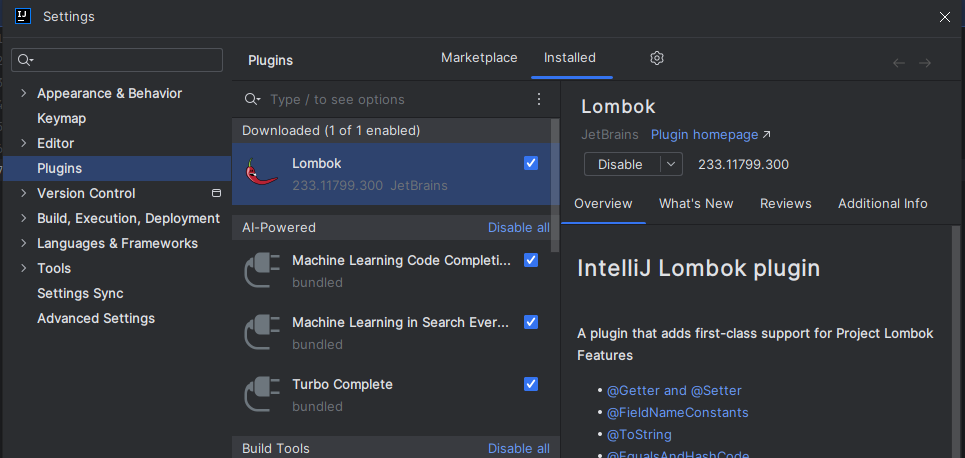Open the What's New tab
965x458 pixels.
pos(696,204)
